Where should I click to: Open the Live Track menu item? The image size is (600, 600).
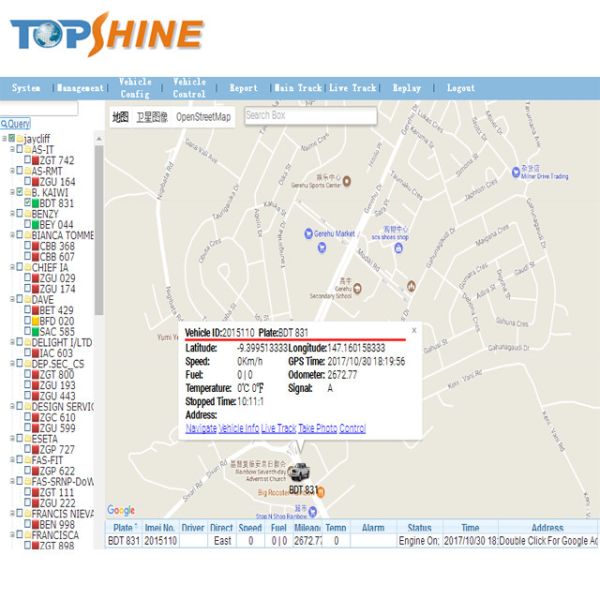tap(352, 88)
